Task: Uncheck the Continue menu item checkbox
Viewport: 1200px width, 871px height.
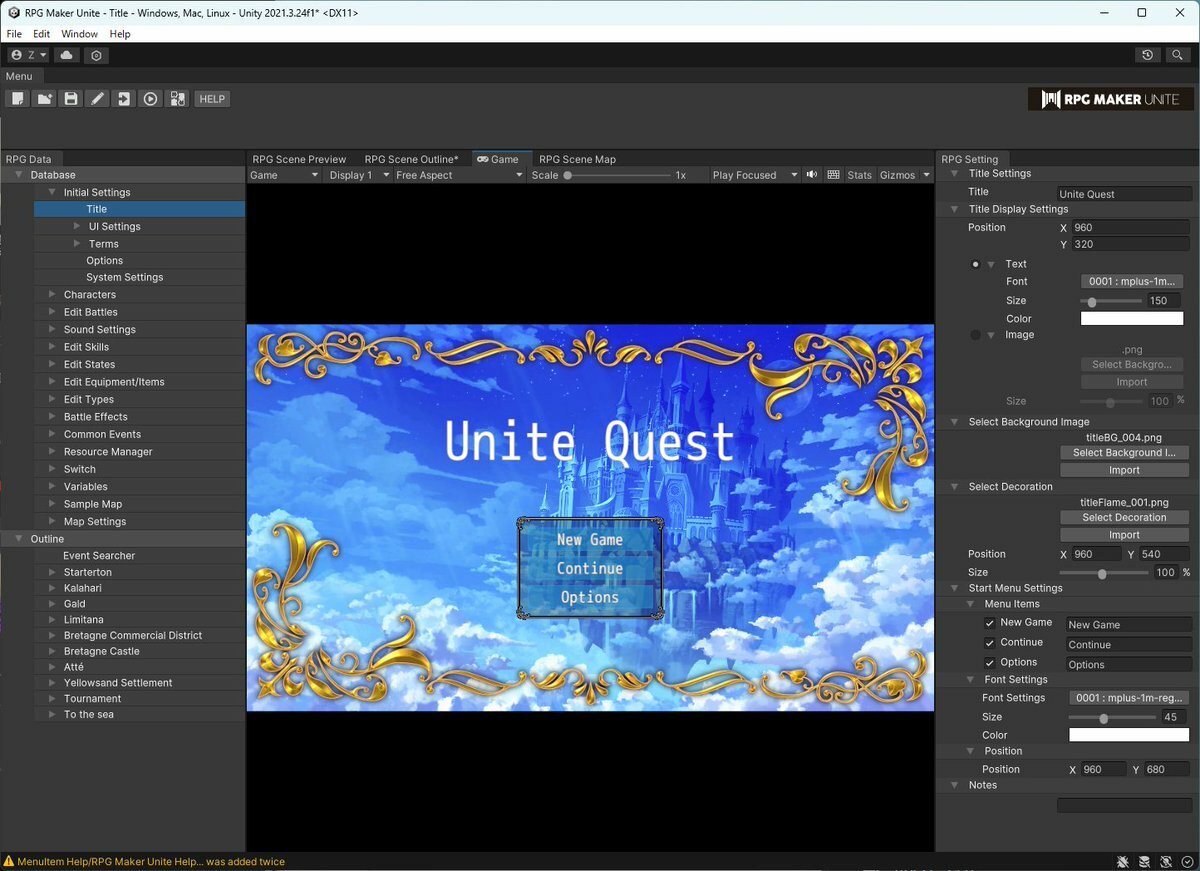Action: click(x=990, y=643)
